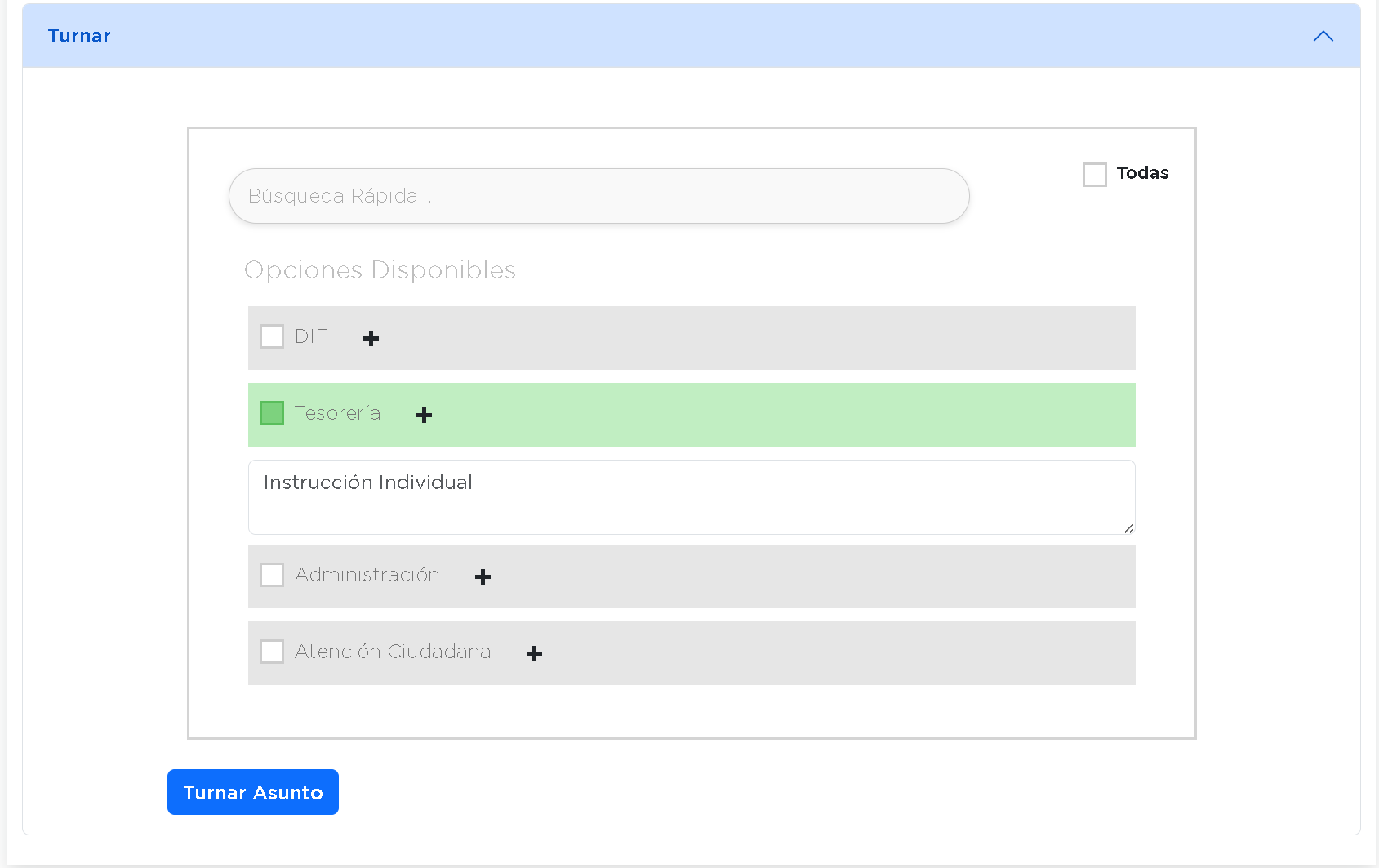The image size is (1379, 868).
Task: Focus the Búsqueda Rápida search field
Action: click(x=598, y=196)
